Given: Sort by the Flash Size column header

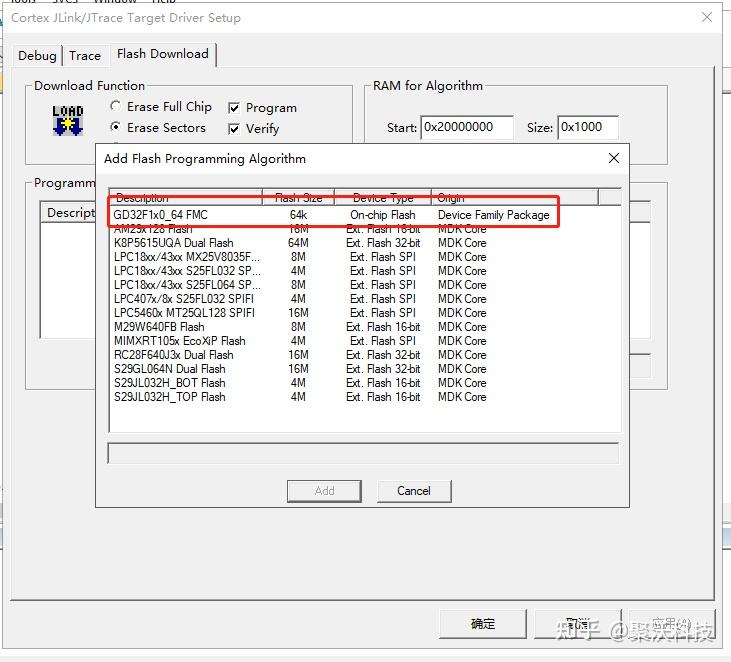Looking at the screenshot, I should [298, 198].
